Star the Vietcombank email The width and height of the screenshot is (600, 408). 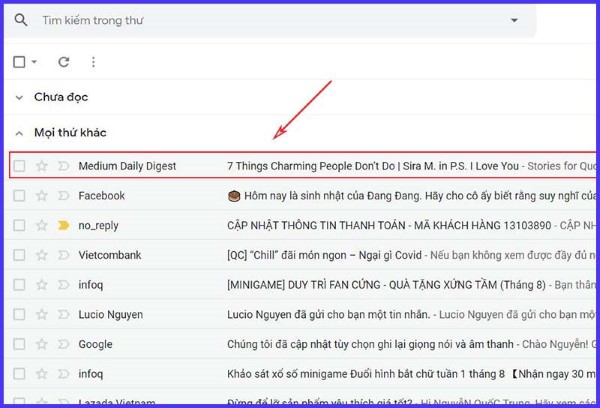(x=42, y=255)
